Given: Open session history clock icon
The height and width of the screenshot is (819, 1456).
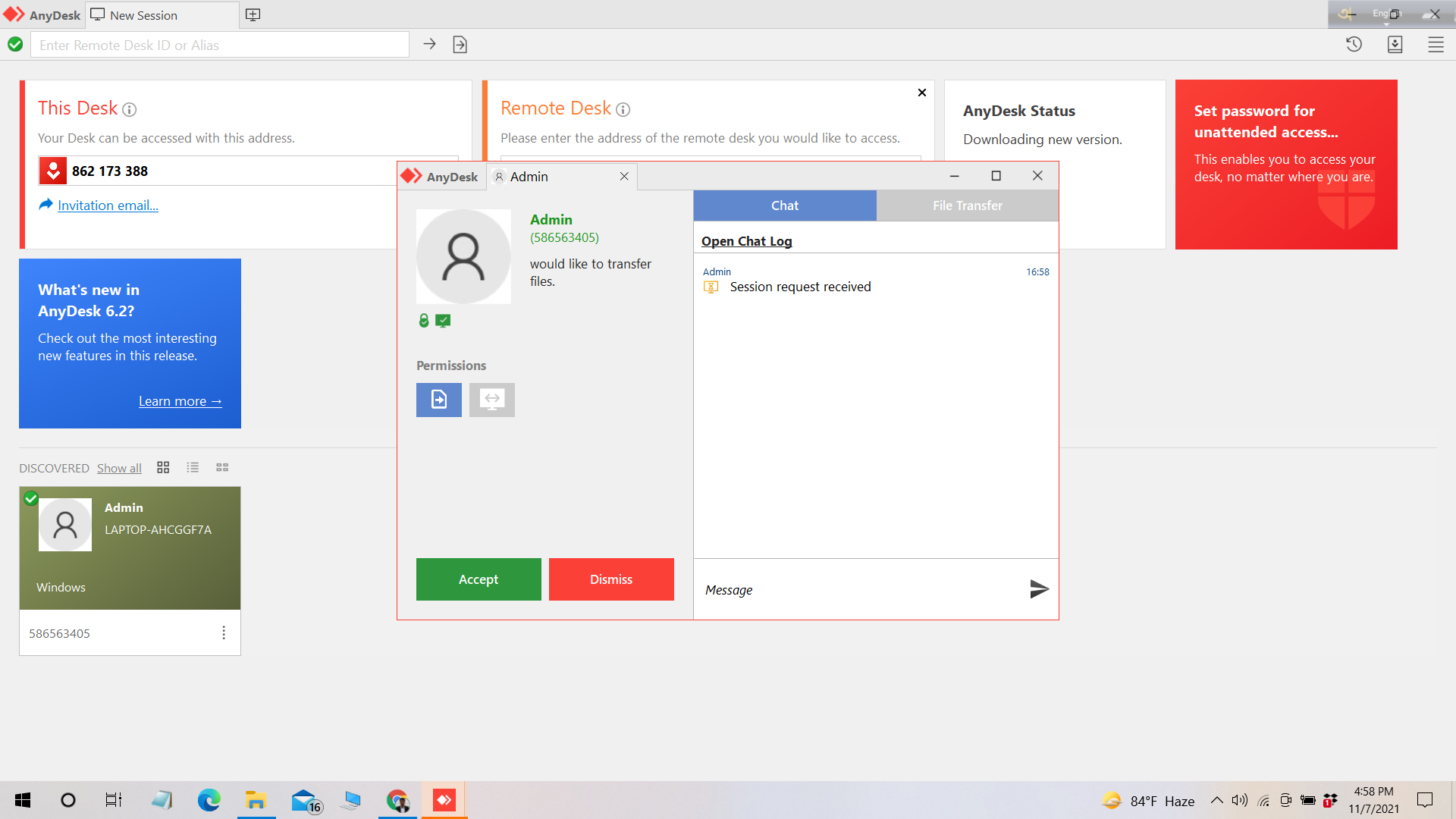Looking at the screenshot, I should tap(1354, 45).
